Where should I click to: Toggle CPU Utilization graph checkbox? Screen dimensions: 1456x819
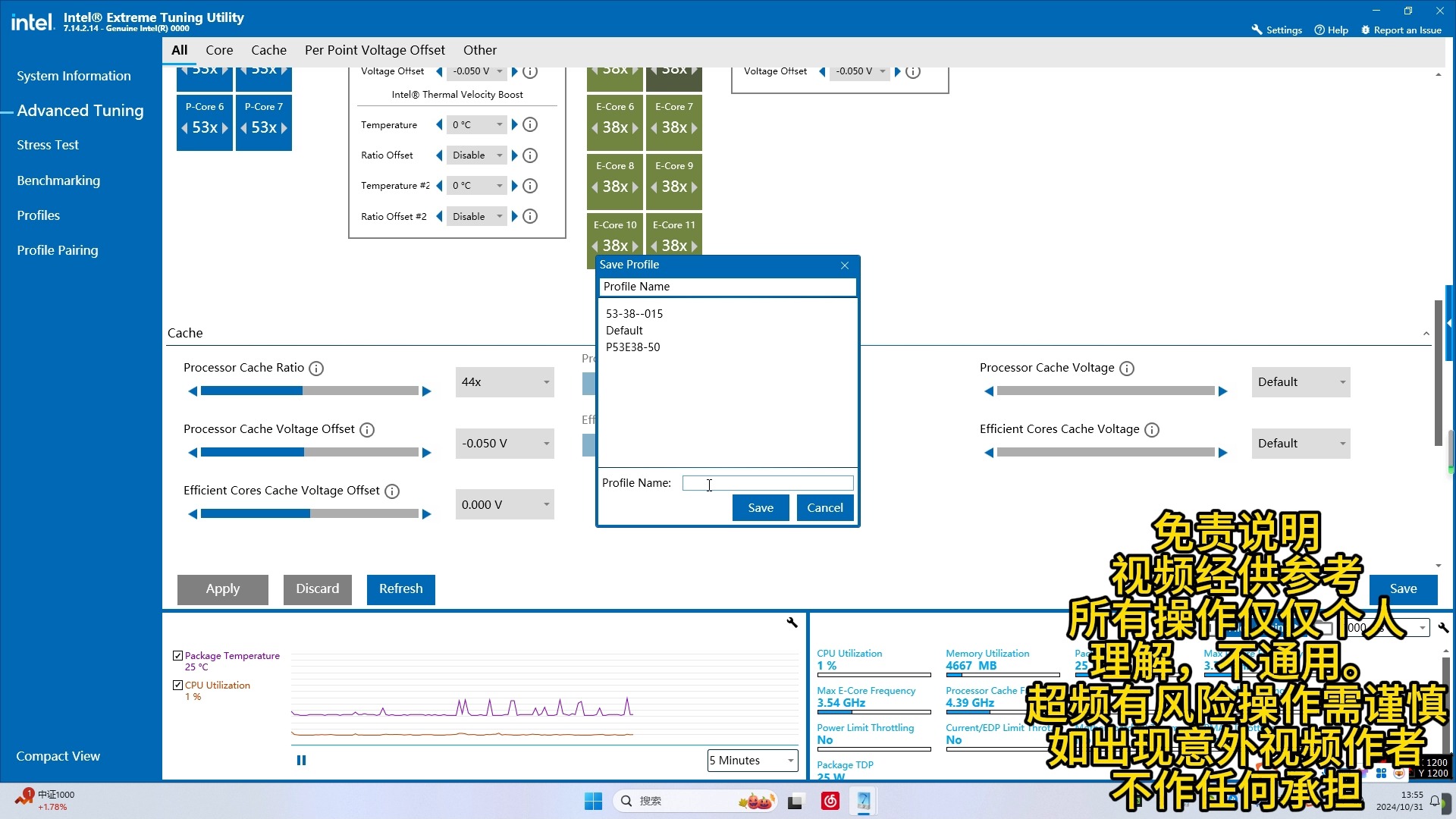178,686
